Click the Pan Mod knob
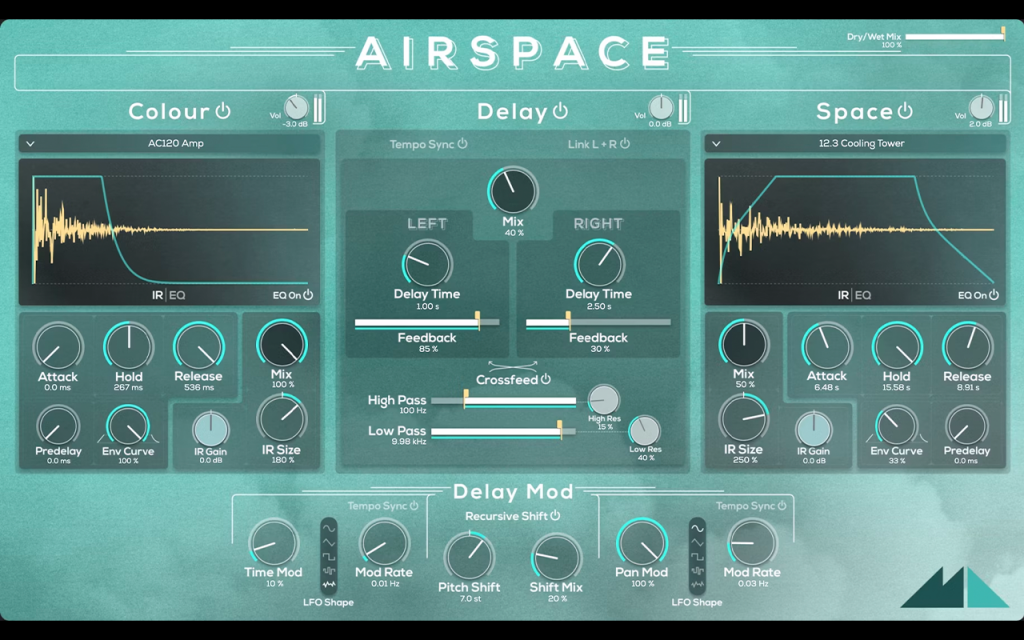 click(641, 543)
